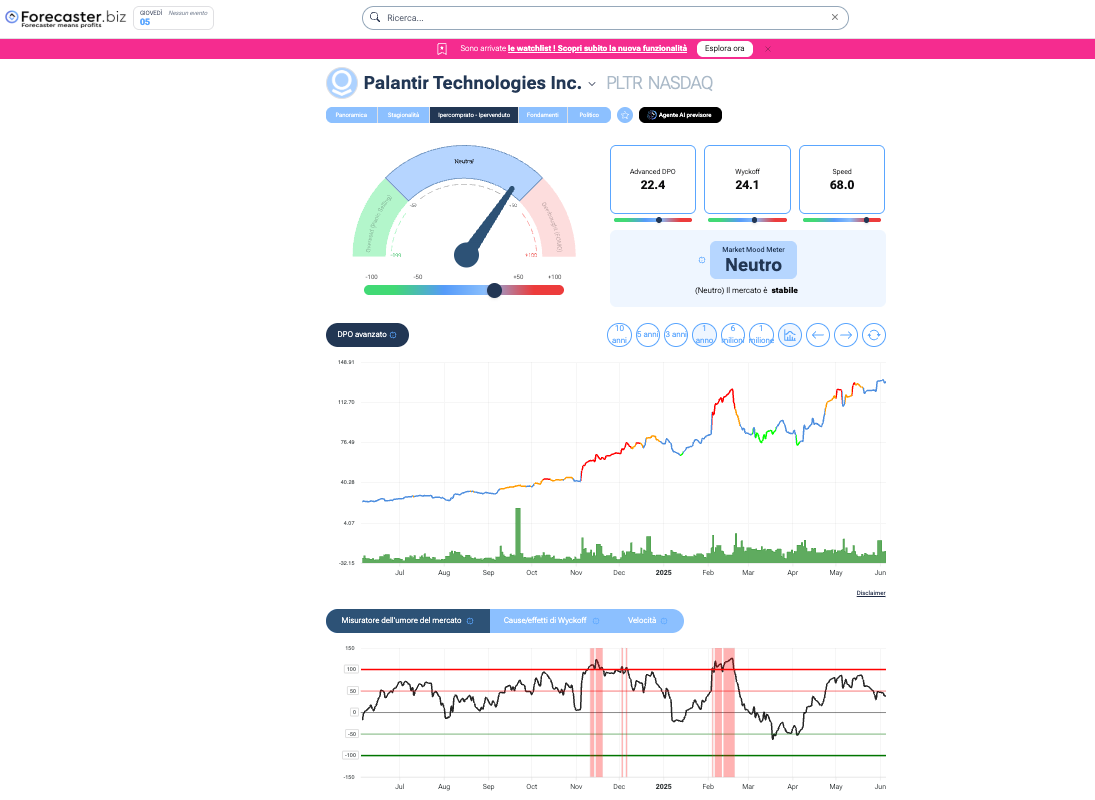Click the chart type icon
Image resolution: width=1095 pixels, height=800 pixels.
coord(790,335)
